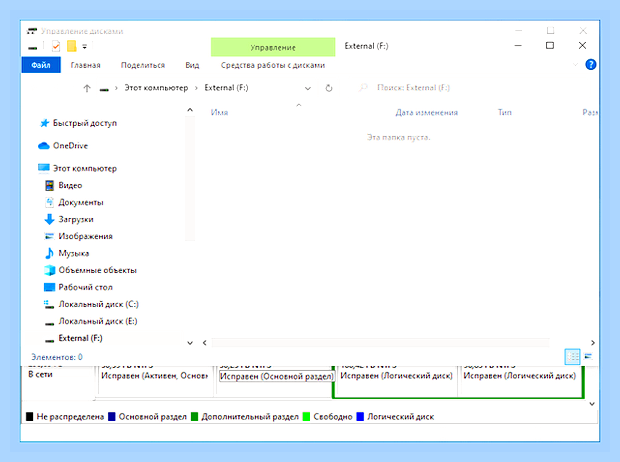Open the Вид ribbon tab
Viewport: 620px width, 462px height.
click(x=192, y=65)
